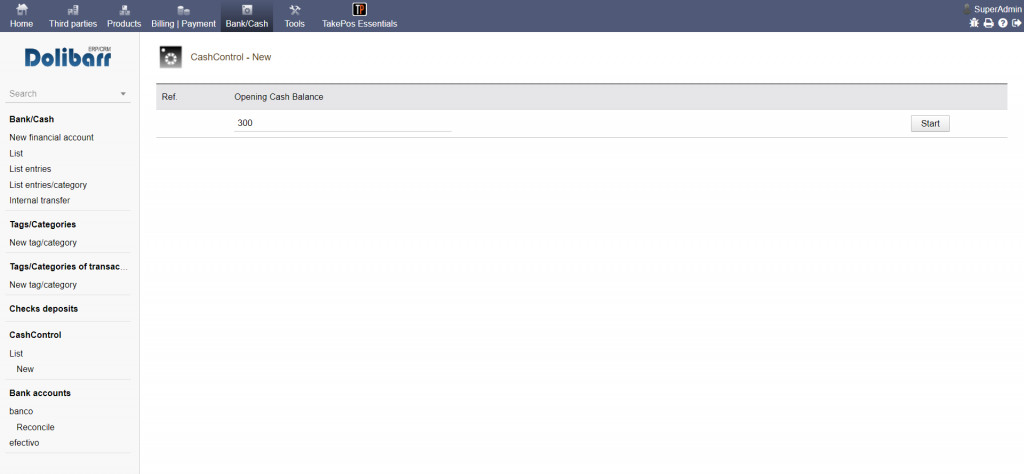Click the CashControl - New page title
The width and height of the screenshot is (1024, 474).
pos(231,57)
